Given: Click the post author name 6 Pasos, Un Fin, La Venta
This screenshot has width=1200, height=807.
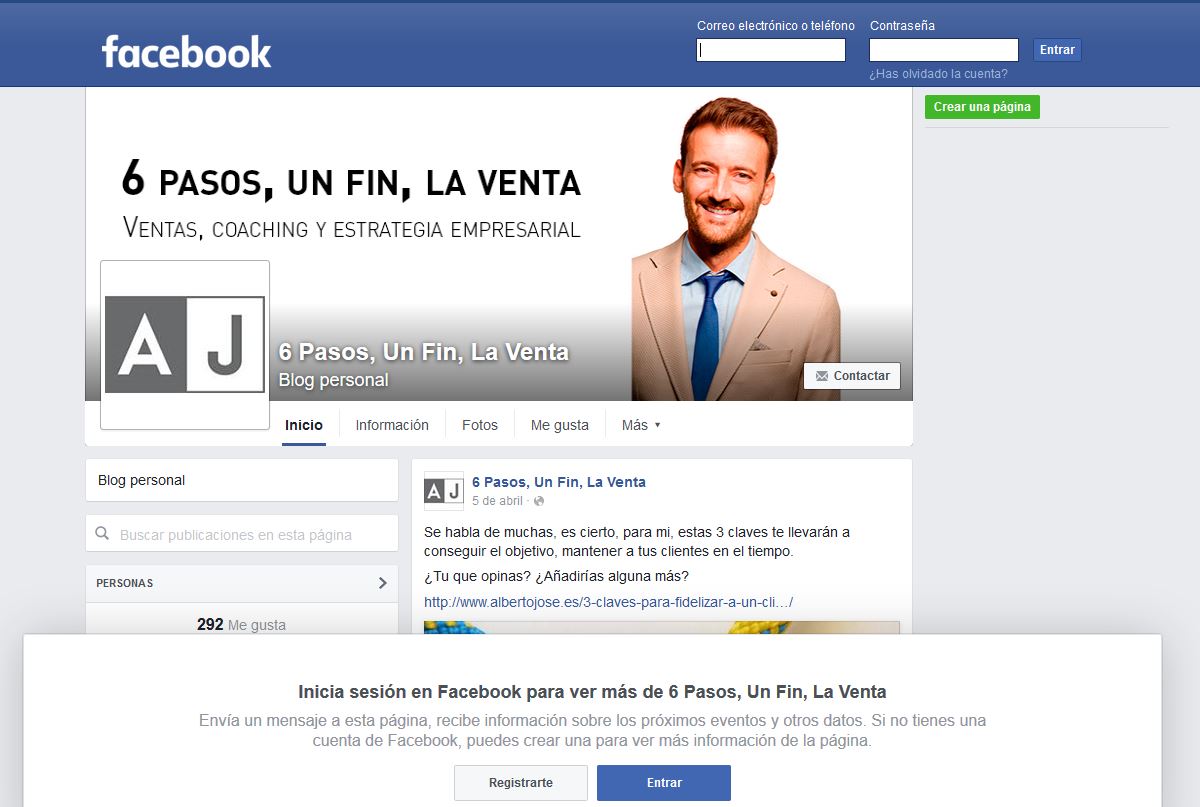Looking at the screenshot, I should pos(559,482).
